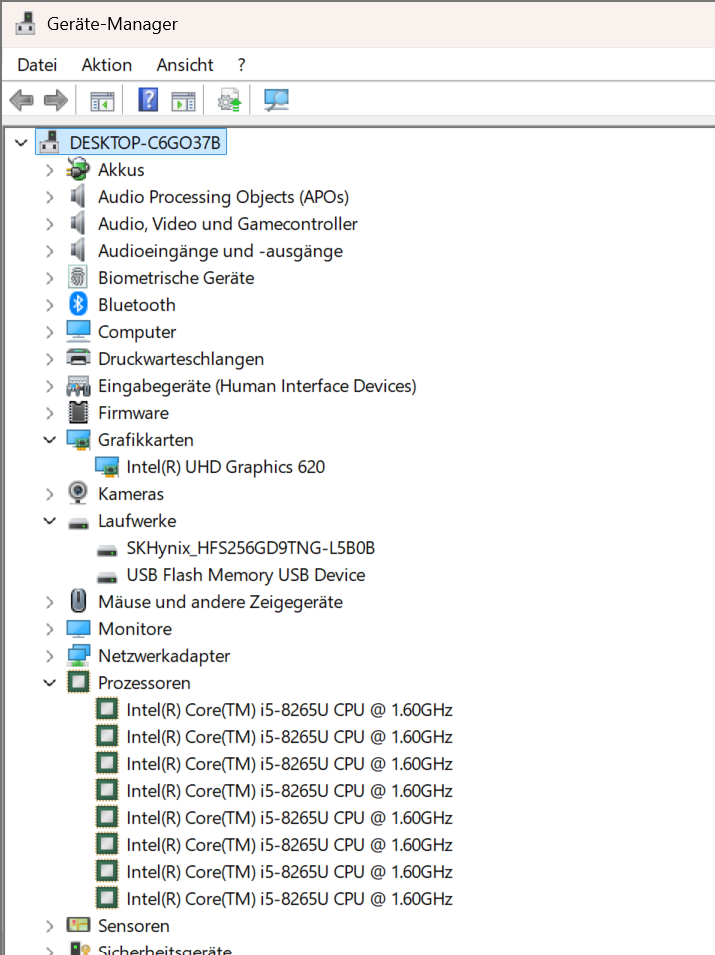Click the Akkus battery icon
Viewport: 715px width, 955px height.
tap(78, 169)
